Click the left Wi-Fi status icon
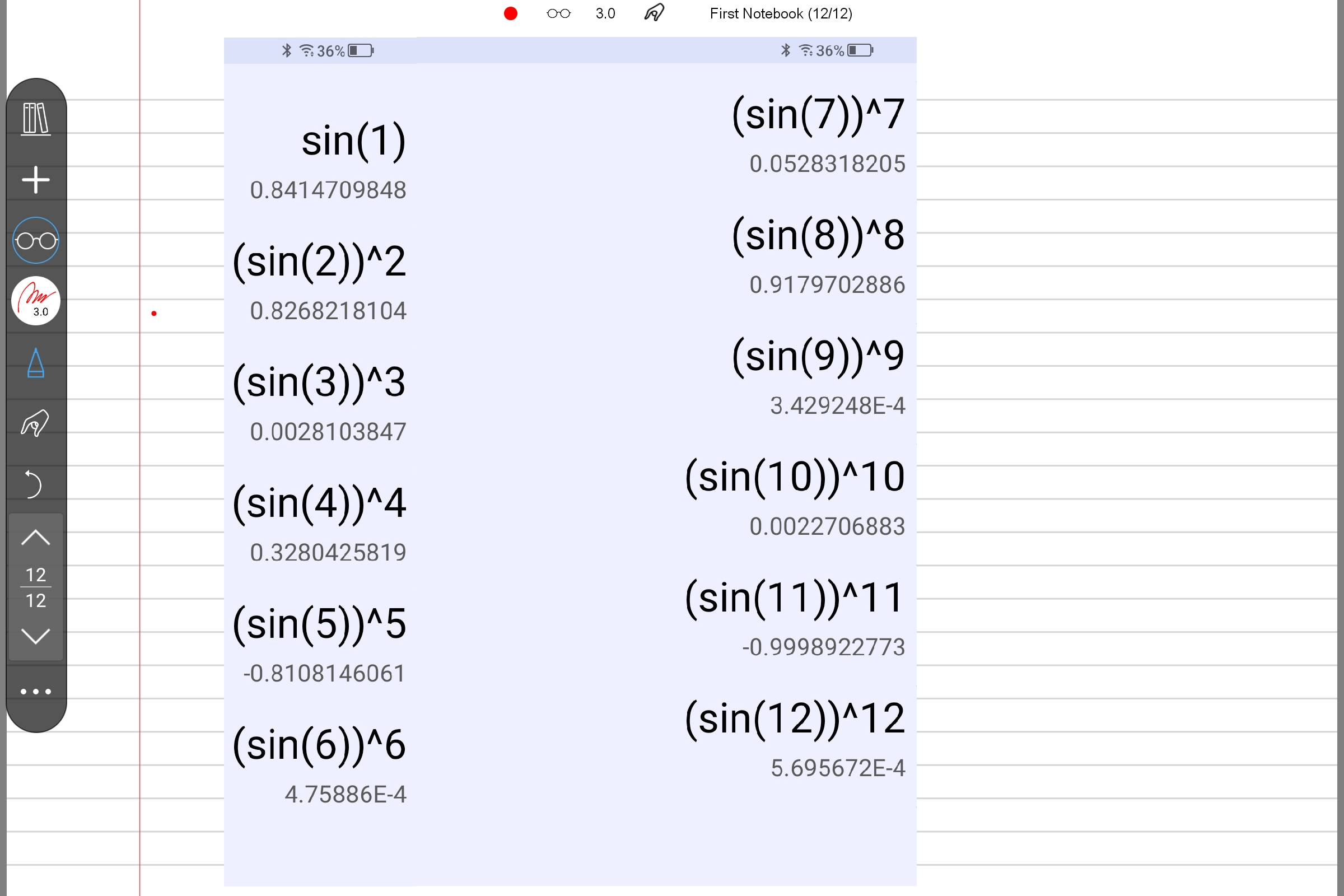The height and width of the screenshot is (896, 1344). (x=307, y=51)
